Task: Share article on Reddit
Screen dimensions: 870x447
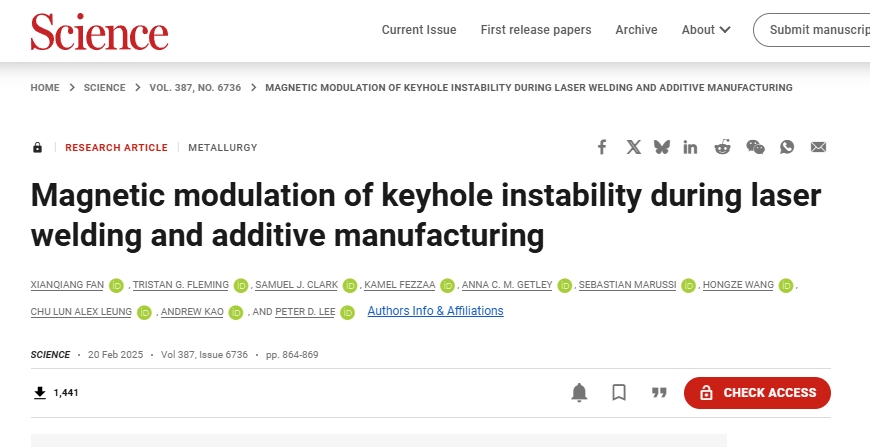Action: [x=722, y=147]
